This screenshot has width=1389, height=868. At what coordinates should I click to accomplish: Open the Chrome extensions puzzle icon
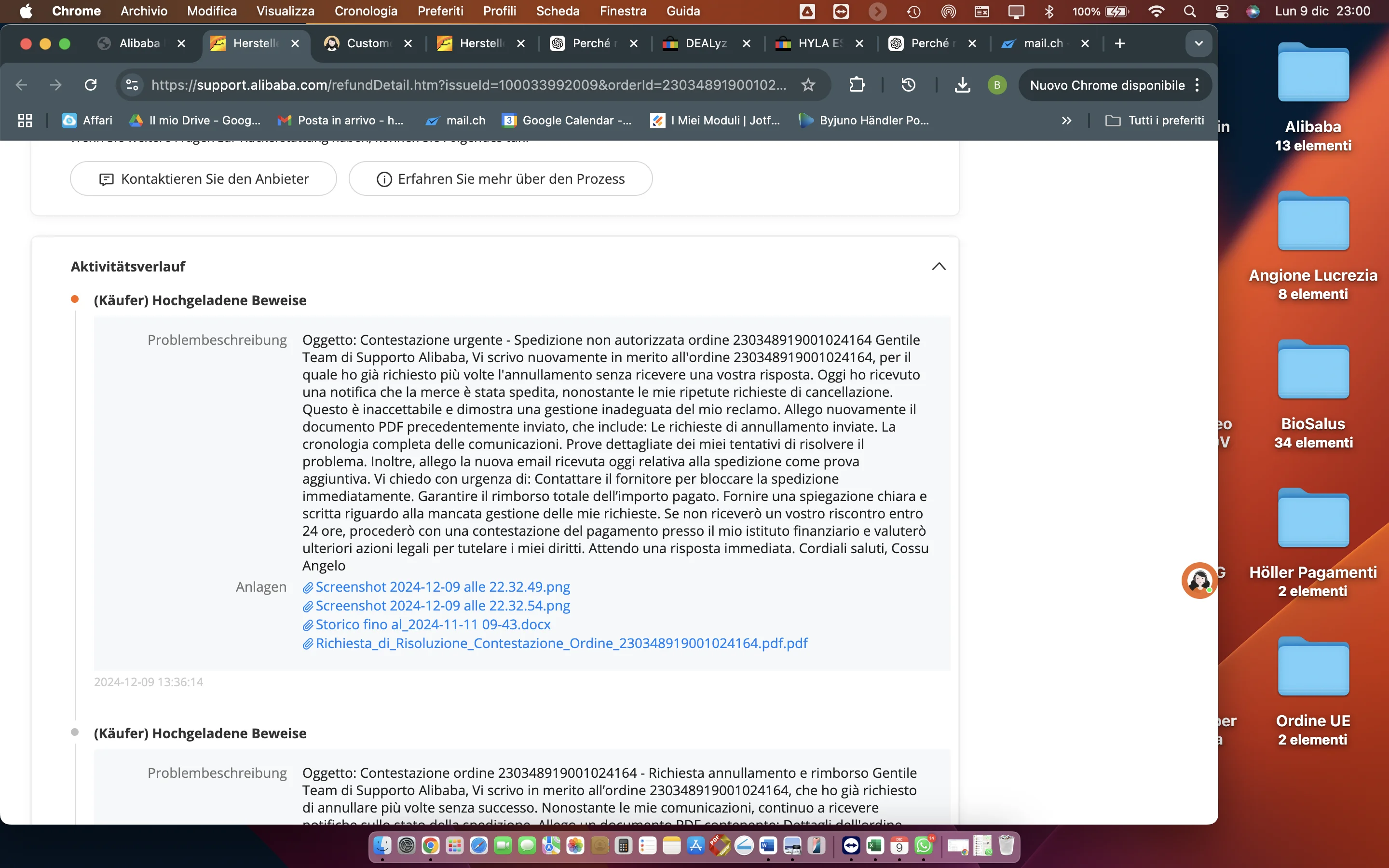click(x=857, y=85)
